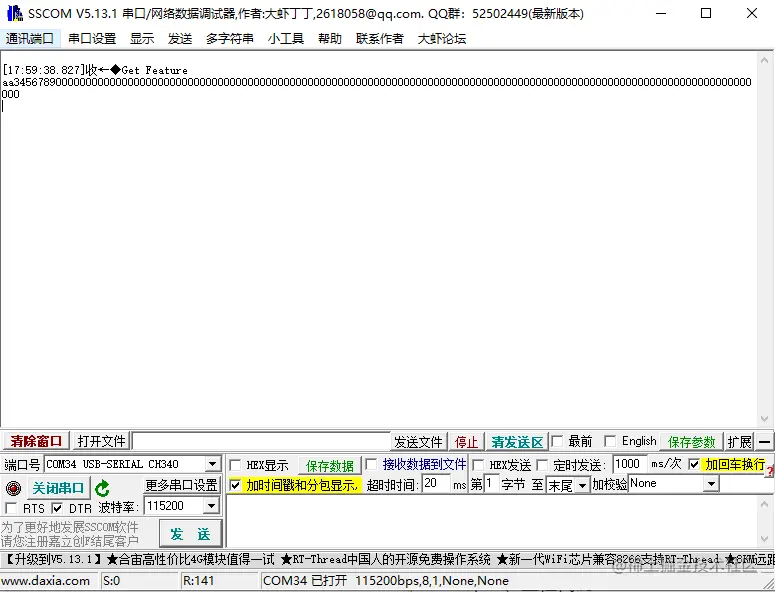Viewport: 775px width, 592px height.
Task: Check the 最前 checkbox
Action: (x=557, y=441)
